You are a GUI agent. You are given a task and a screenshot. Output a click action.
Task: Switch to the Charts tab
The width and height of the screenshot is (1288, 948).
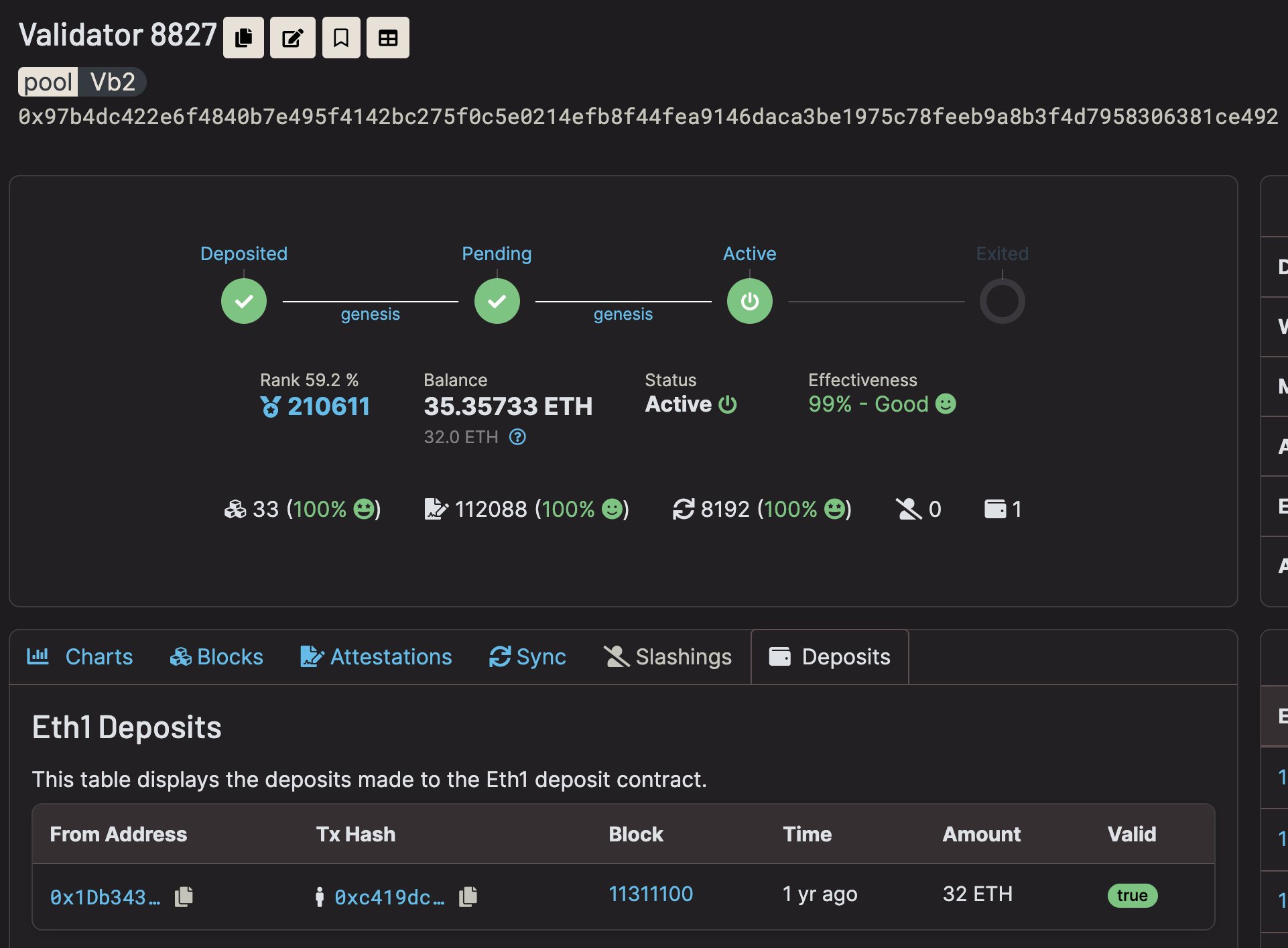click(98, 657)
